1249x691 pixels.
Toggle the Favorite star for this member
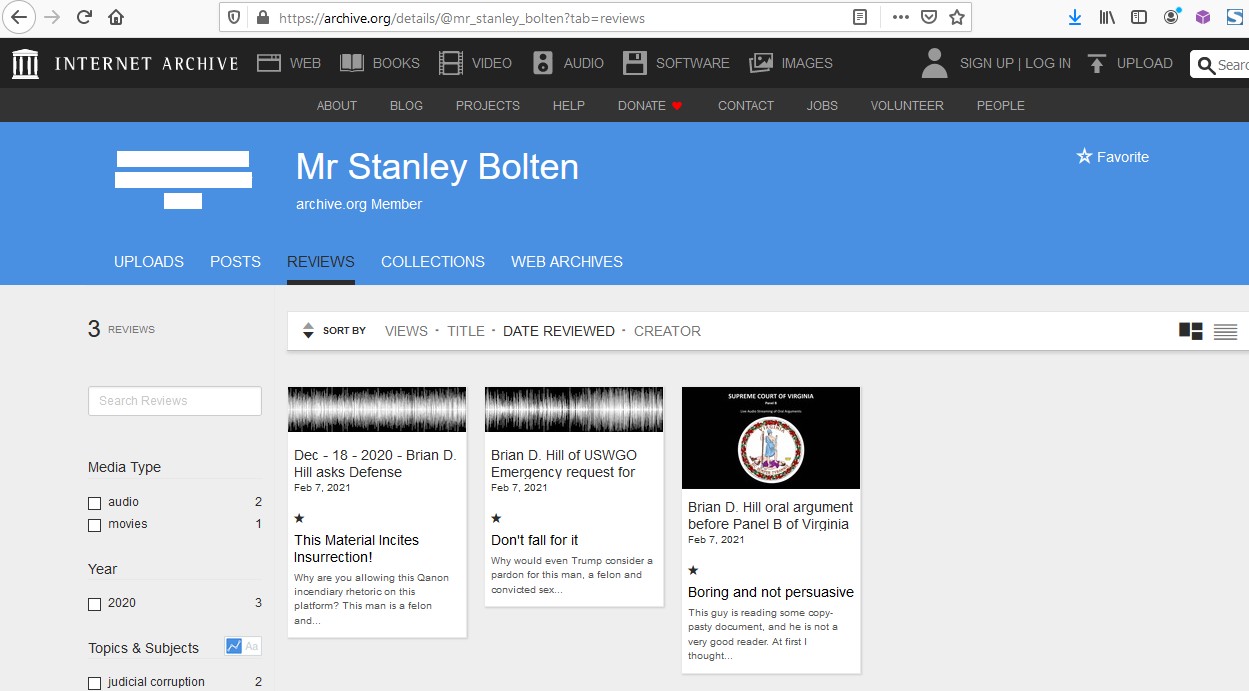point(1084,156)
